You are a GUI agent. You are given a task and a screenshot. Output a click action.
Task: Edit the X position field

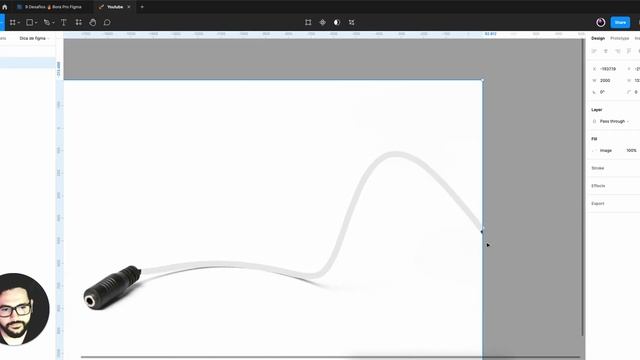tap(606, 69)
